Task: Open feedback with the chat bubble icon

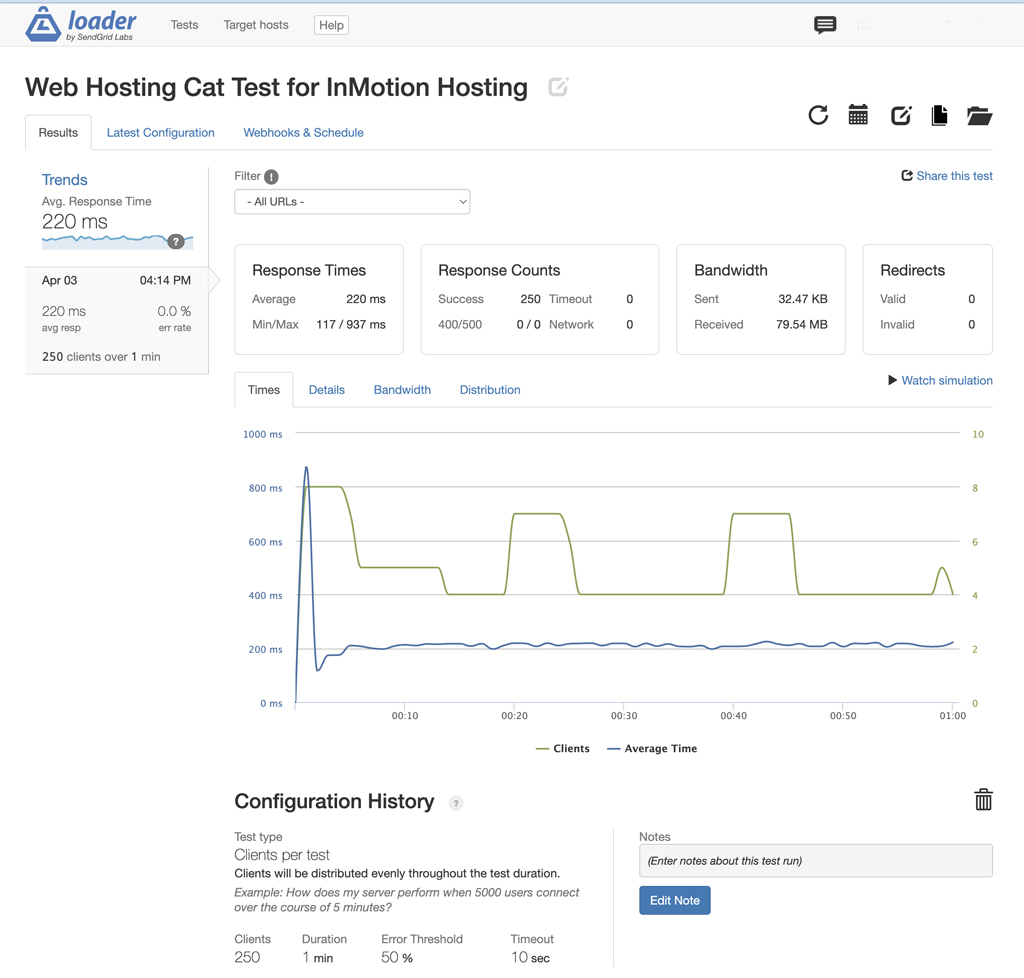Action: tap(824, 25)
